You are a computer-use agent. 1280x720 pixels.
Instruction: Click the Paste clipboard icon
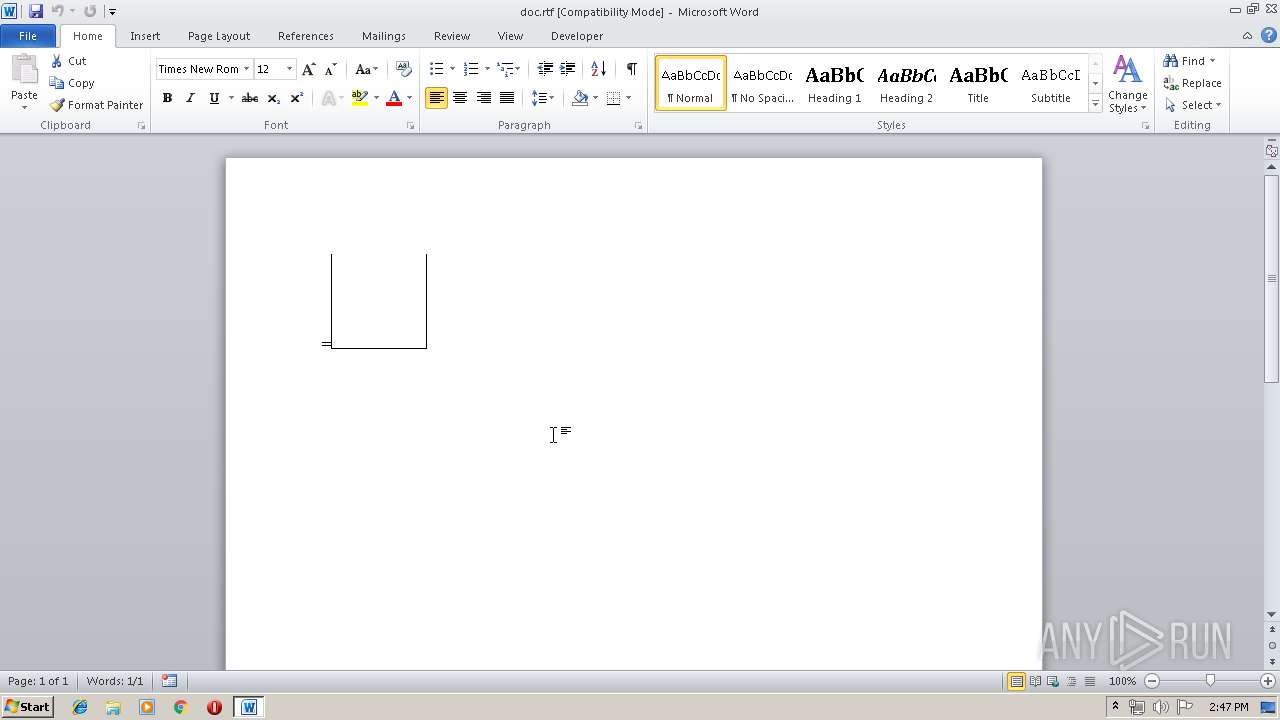pos(24,70)
